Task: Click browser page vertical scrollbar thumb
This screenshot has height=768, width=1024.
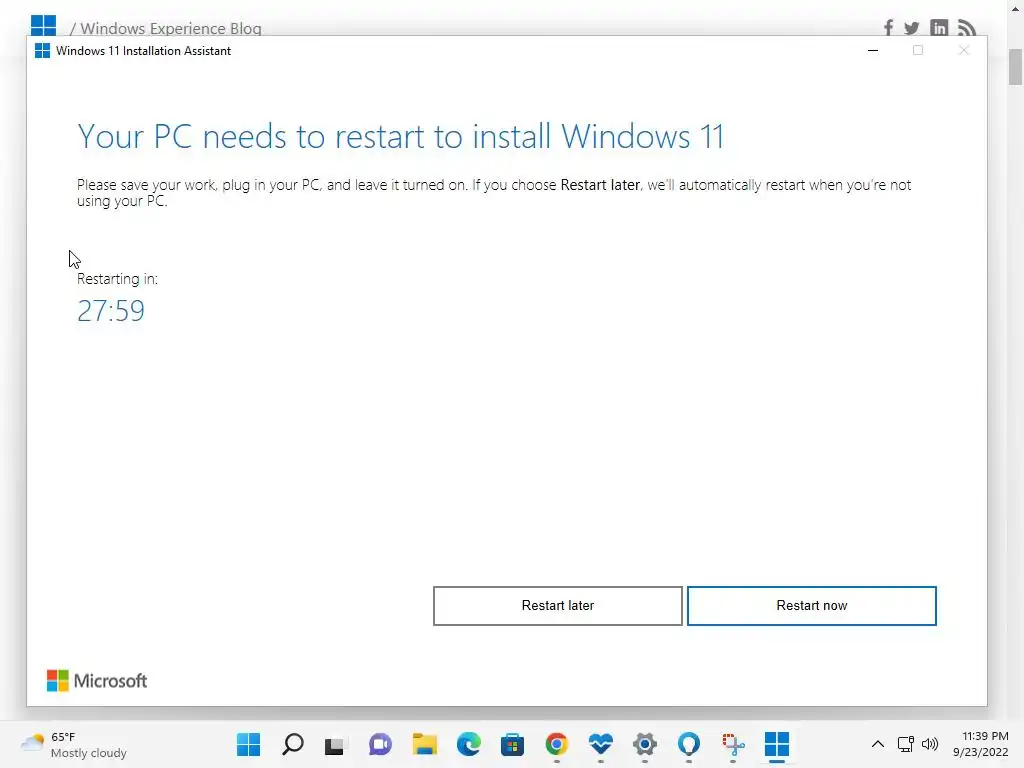Action: click(x=1015, y=67)
